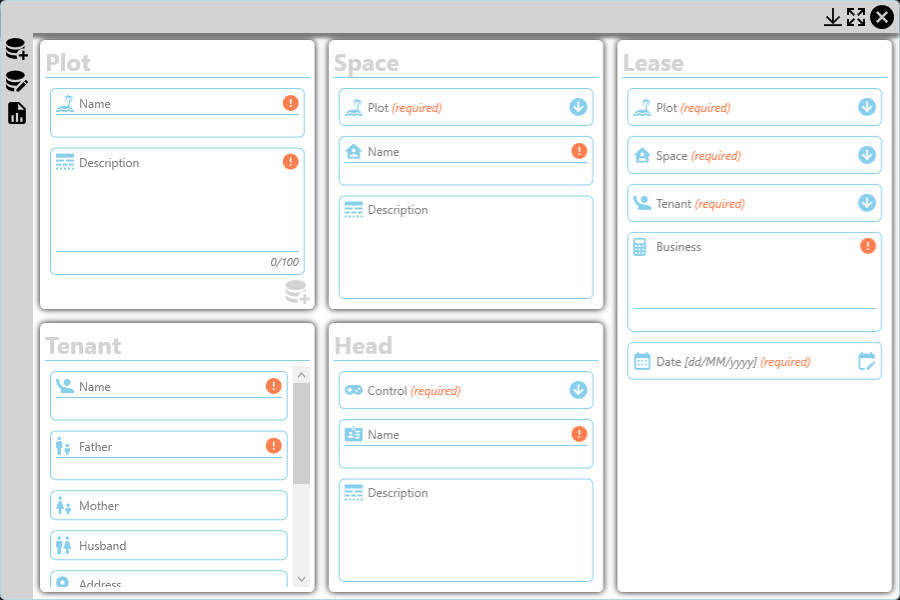Select the Lease panel header

(x=655, y=62)
